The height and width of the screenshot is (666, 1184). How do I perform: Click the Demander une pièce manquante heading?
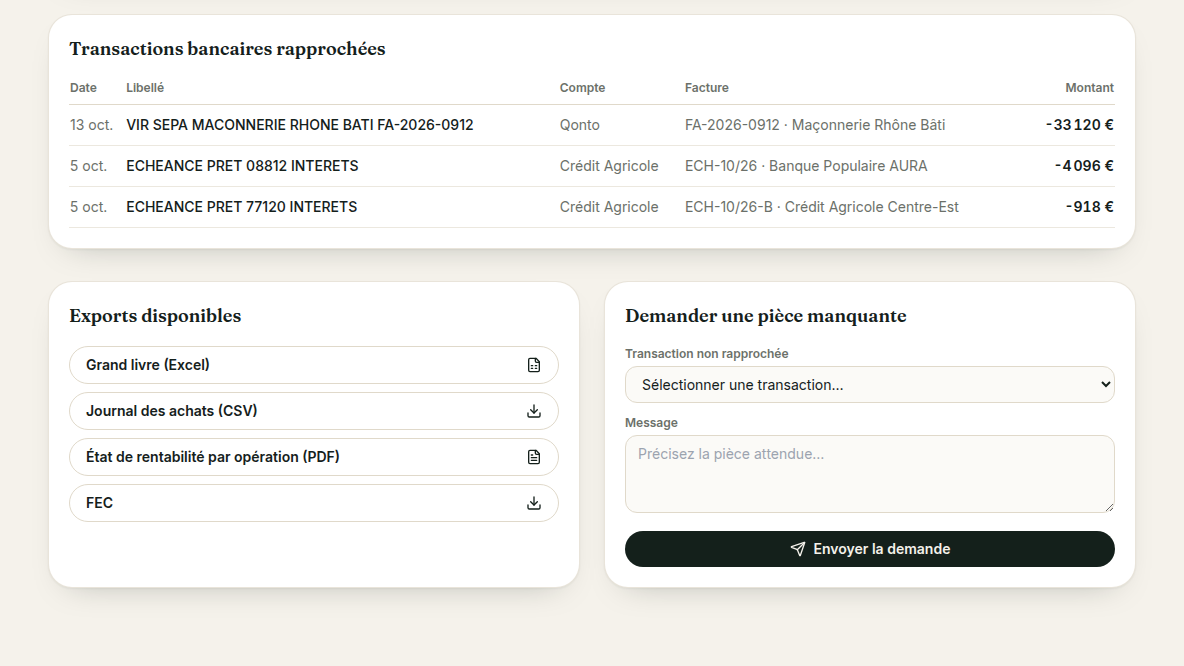(766, 316)
